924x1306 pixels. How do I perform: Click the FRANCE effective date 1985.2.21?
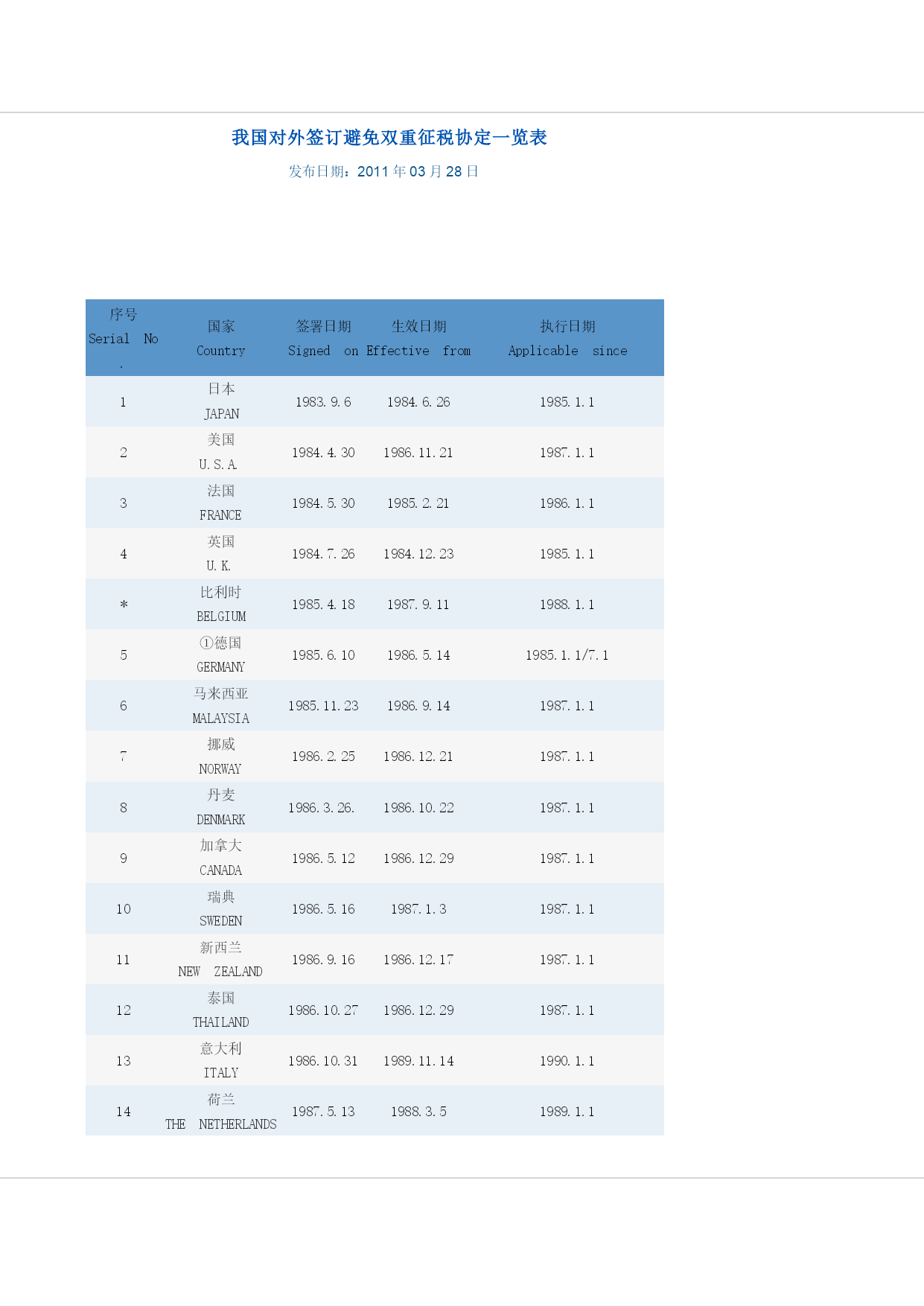click(x=418, y=503)
